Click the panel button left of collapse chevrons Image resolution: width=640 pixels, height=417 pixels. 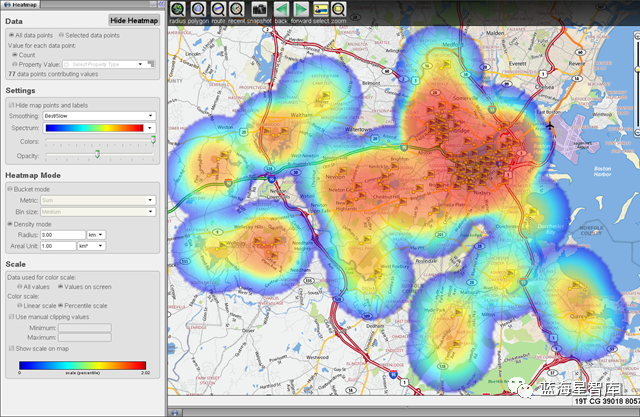pyautogui.click(x=153, y=4)
